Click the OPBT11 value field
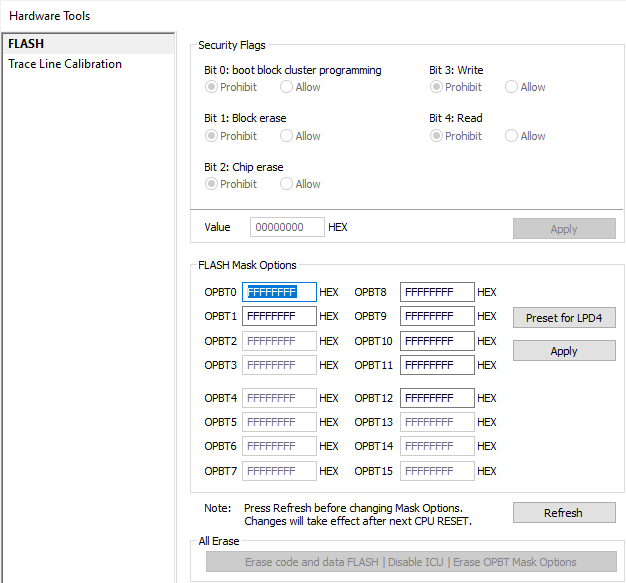The width and height of the screenshot is (626, 583). point(437,365)
